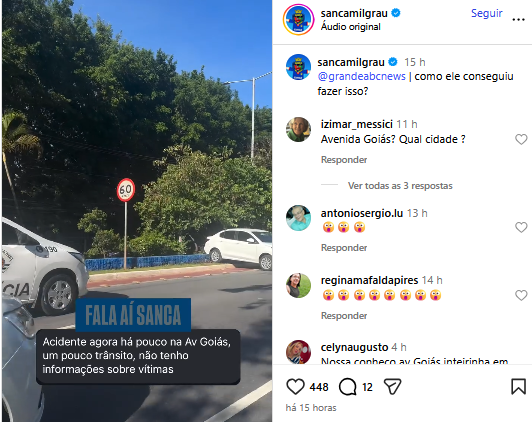This screenshot has width=532, height=422.
Task: Open antoniosergio.lu's profile avatar
Action: coord(298,218)
